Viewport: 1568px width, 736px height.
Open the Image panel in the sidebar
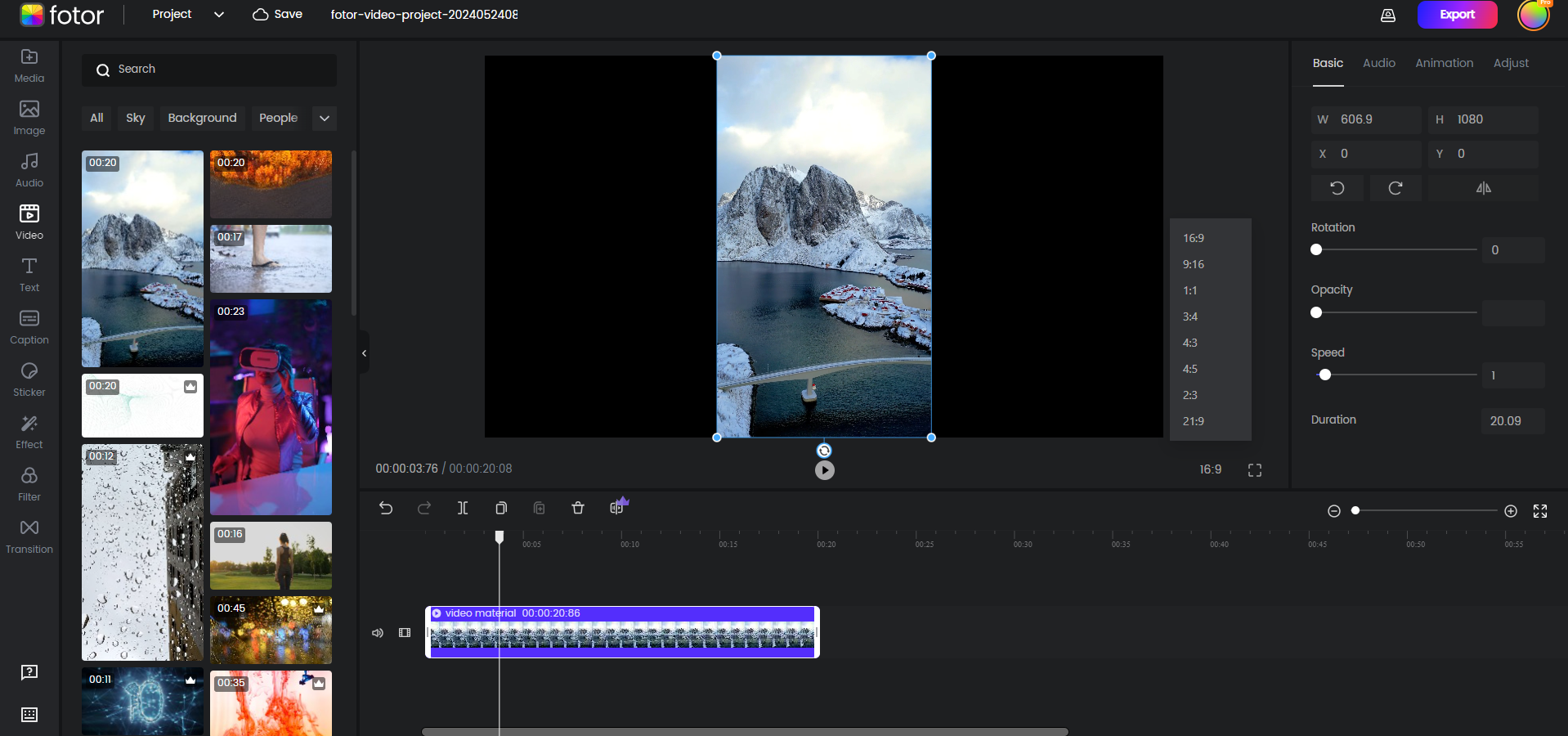tap(29, 118)
